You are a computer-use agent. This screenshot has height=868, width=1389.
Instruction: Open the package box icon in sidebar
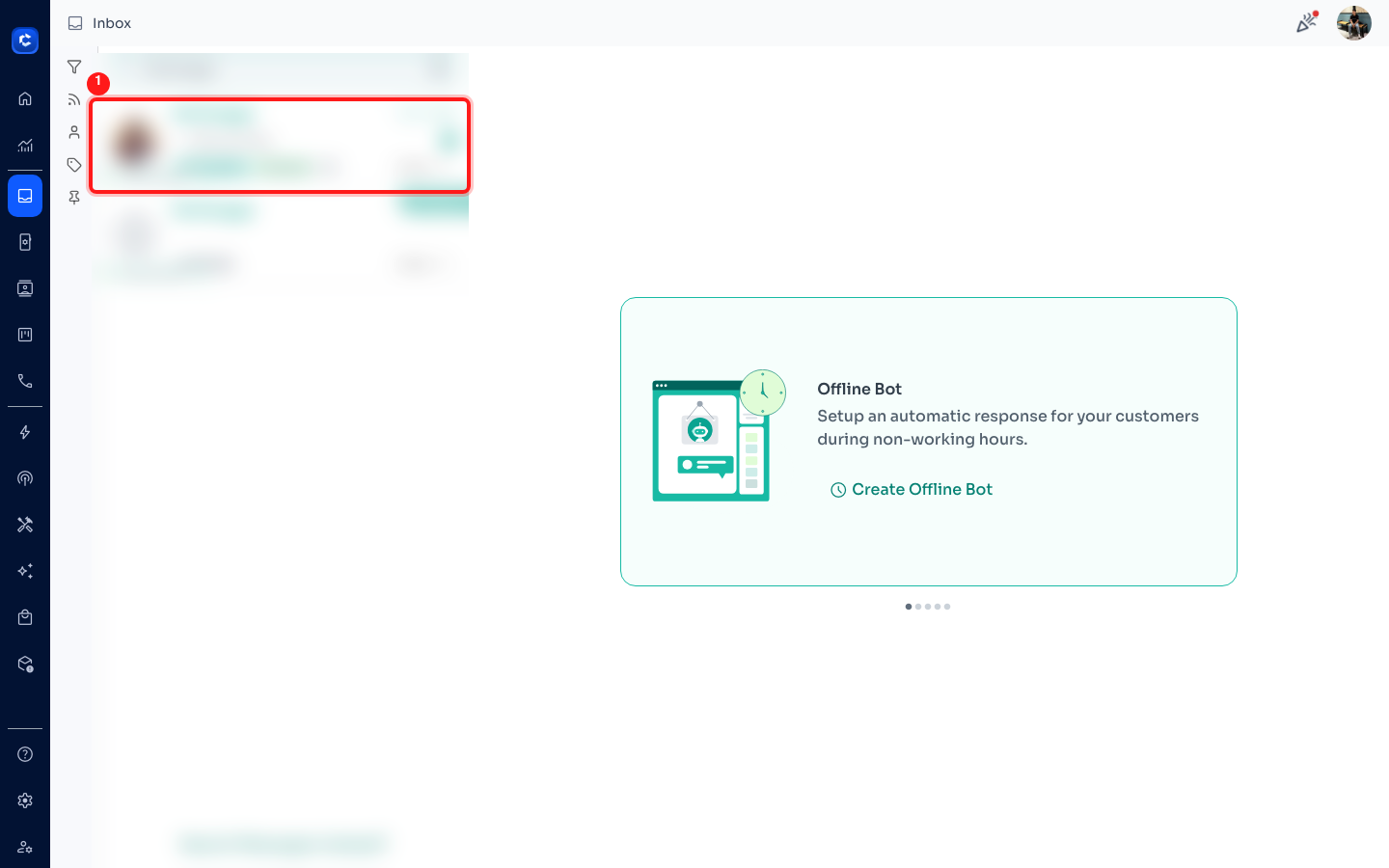click(25, 664)
